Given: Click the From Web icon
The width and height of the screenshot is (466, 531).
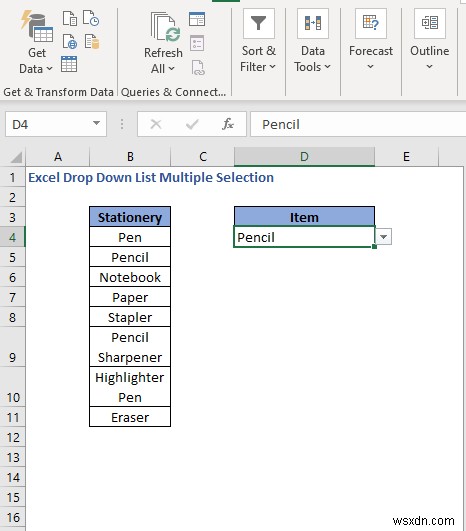Looking at the screenshot, I should tap(70, 42).
